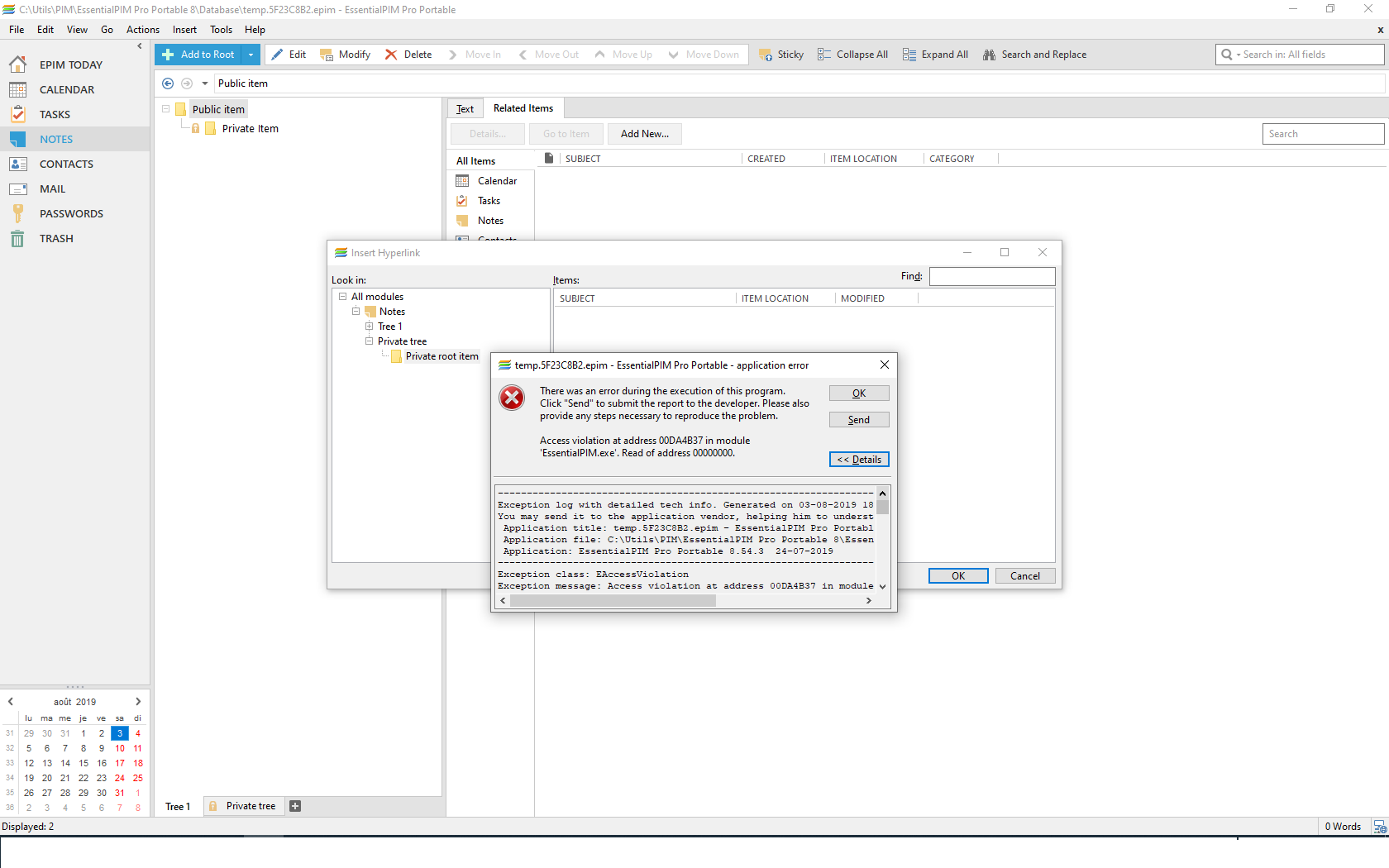Image resolution: width=1389 pixels, height=868 pixels.
Task: Click Add to Root button
Action: tap(198, 55)
